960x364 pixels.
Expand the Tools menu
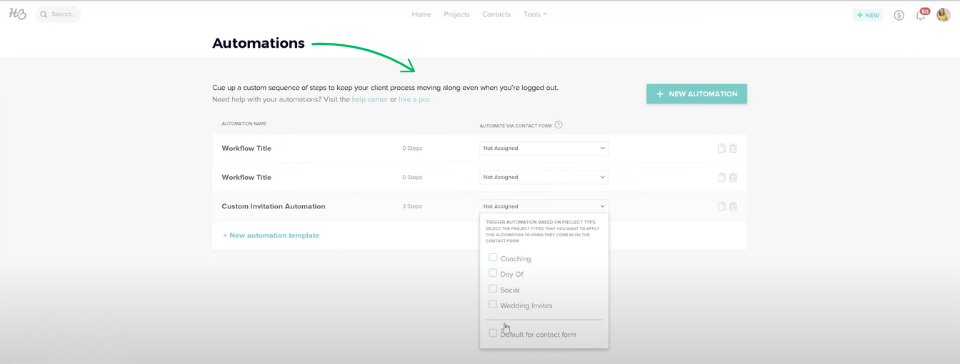[x=535, y=14]
